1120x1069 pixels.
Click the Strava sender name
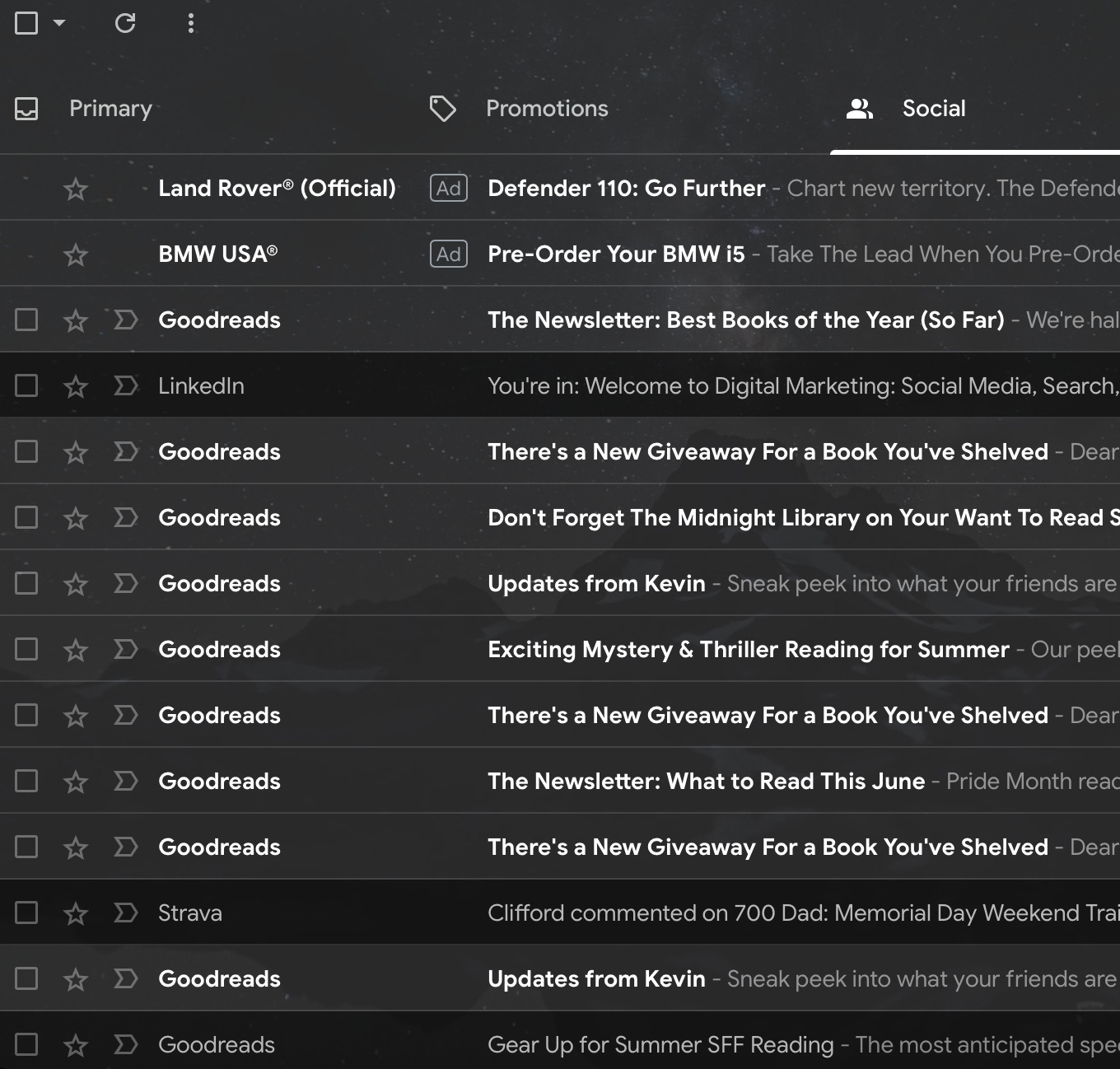tap(190, 913)
